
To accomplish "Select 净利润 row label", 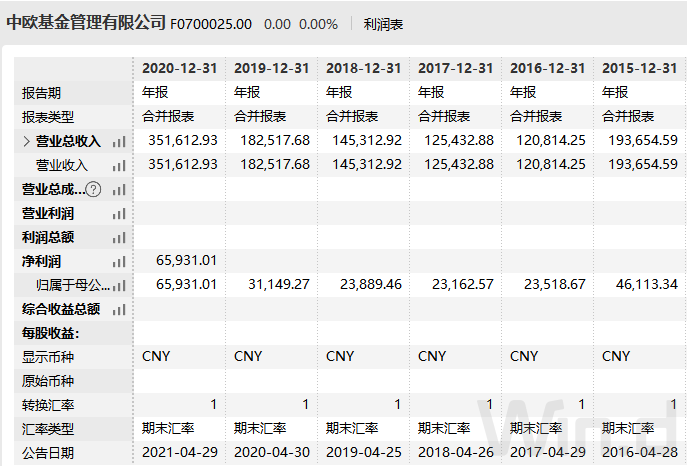I will [x=42, y=261].
